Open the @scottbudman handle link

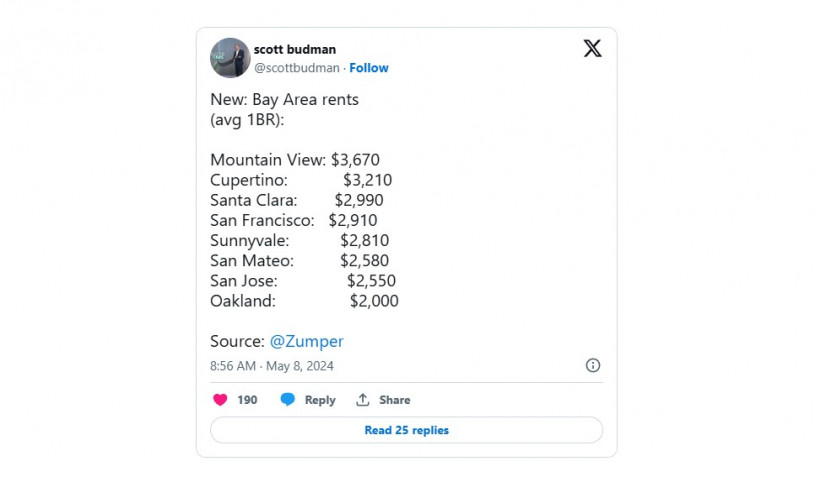pyautogui.click(x=296, y=68)
